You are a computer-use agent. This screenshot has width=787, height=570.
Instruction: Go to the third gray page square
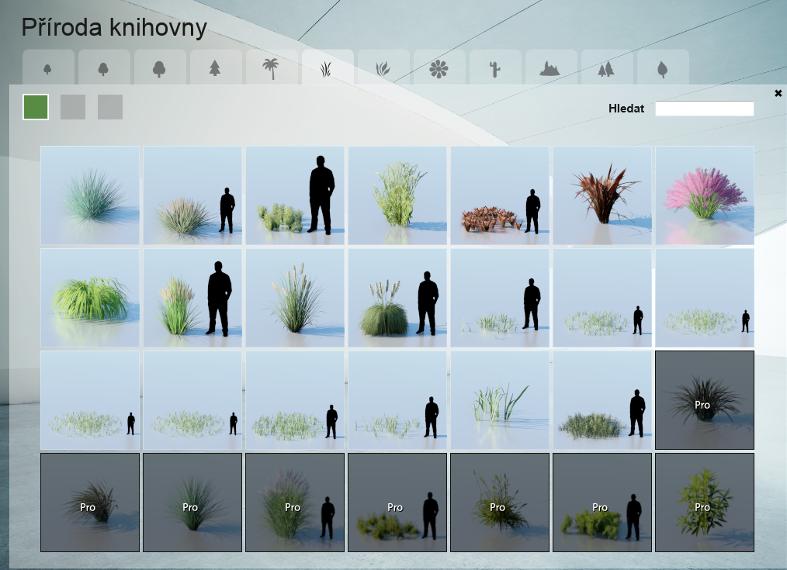click(110, 107)
